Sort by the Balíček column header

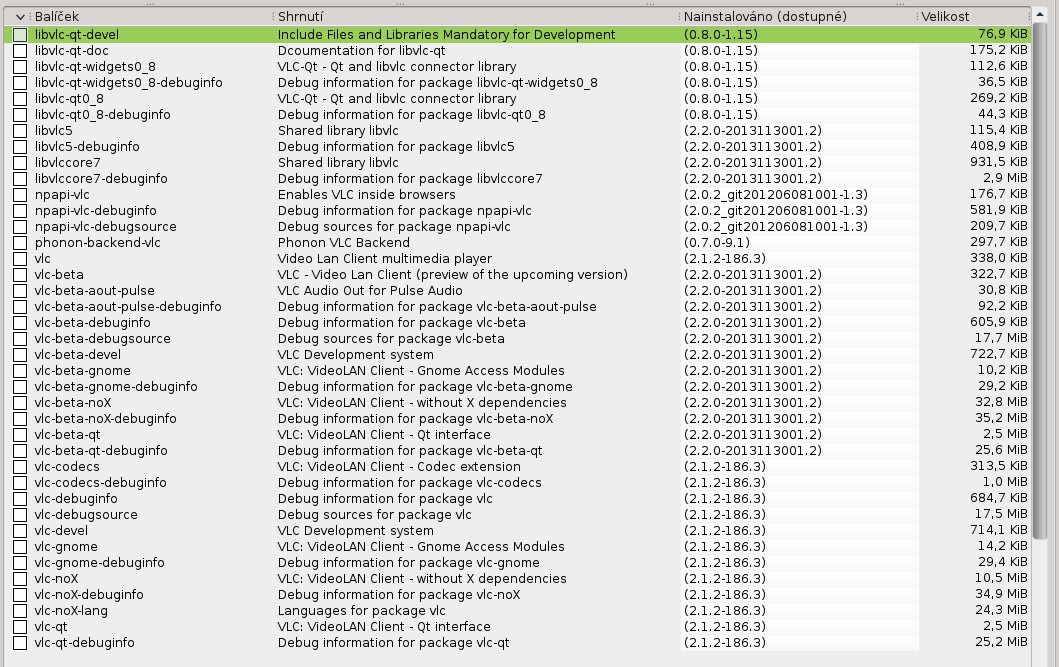coord(57,17)
